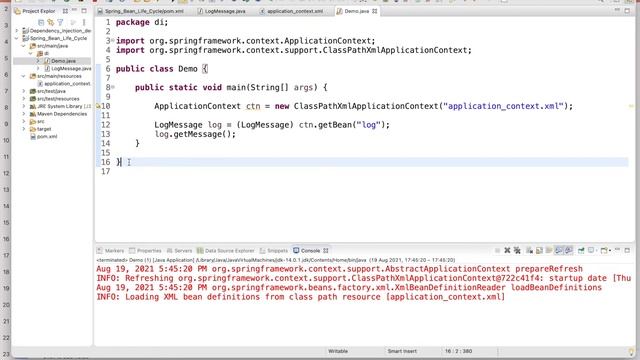The image size is (640, 360).
Task: Expand the src/test/java folder
Action: click(24, 91)
